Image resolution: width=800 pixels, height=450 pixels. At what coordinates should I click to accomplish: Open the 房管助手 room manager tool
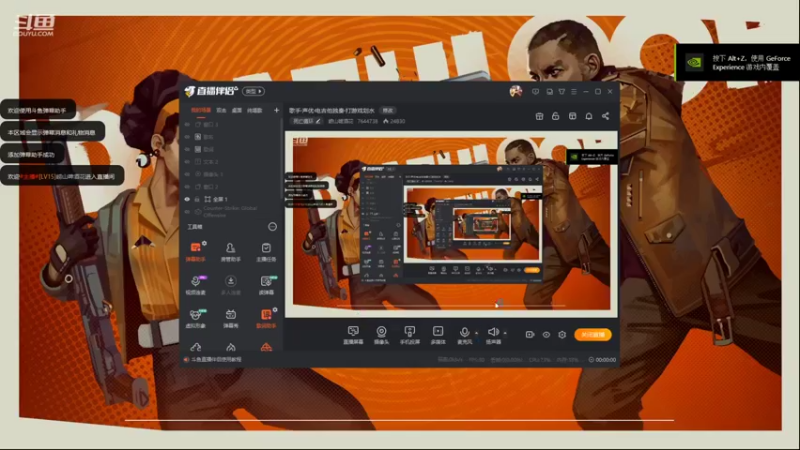click(231, 252)
